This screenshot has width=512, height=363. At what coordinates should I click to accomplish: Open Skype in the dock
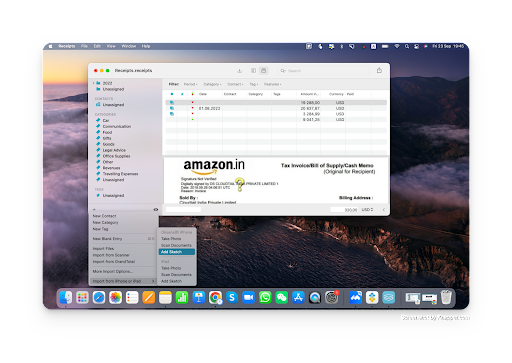232,297
